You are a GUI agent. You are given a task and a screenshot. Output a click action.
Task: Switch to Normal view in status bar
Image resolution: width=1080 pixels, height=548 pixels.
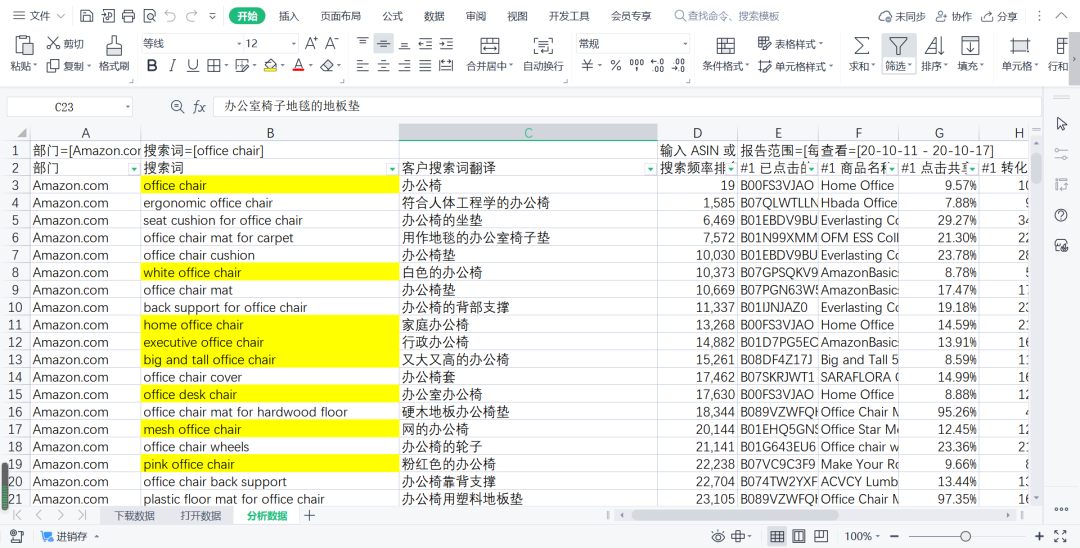click(777, 536)
